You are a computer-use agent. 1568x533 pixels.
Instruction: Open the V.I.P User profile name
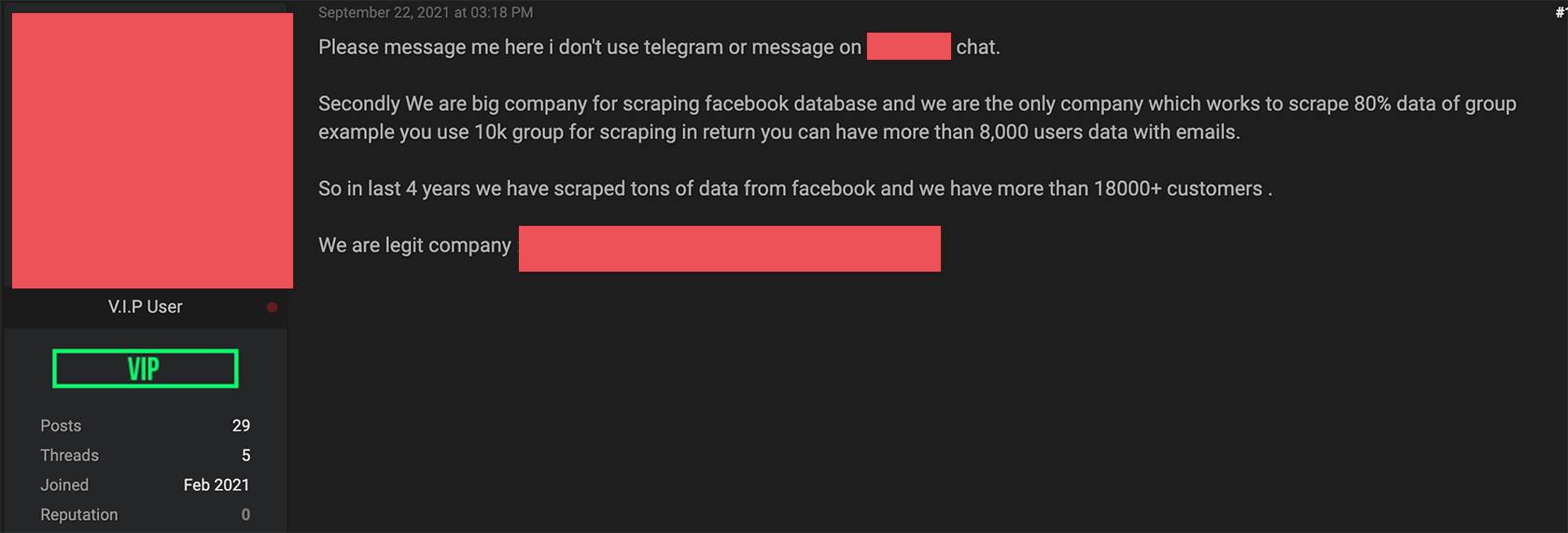[x=145, y=307]
